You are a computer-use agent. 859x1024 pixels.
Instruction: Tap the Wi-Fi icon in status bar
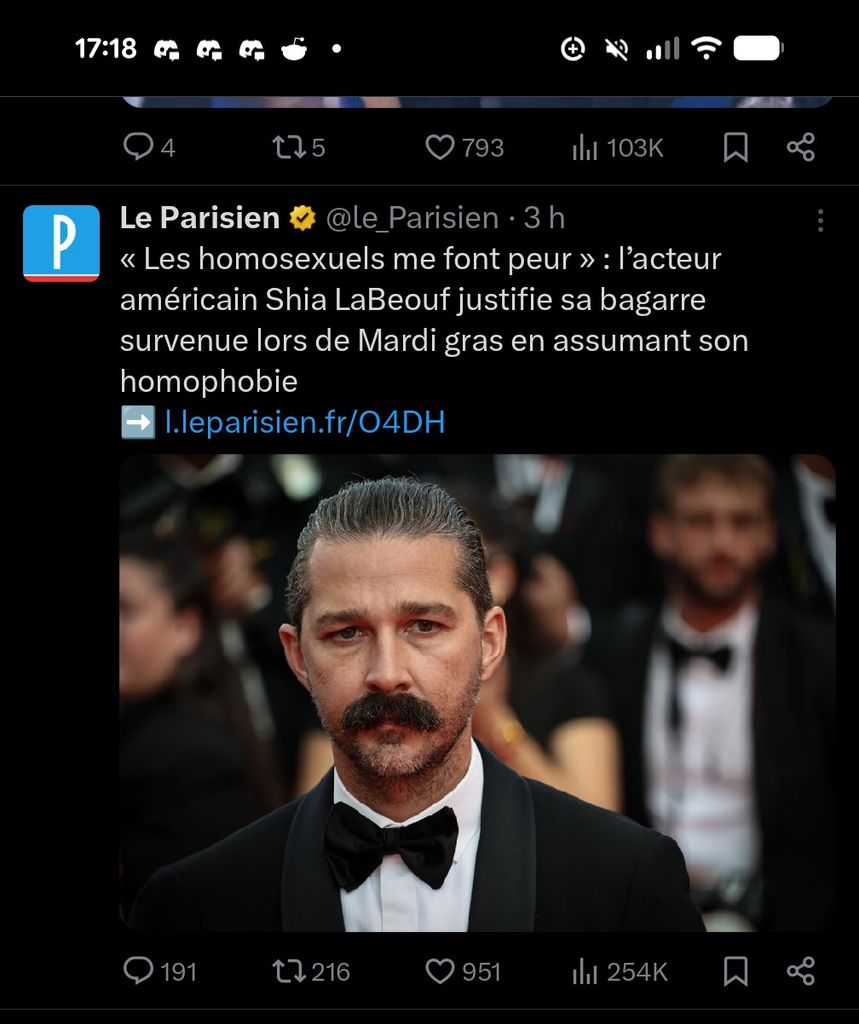pyautogui.click(x=707, y=48)
